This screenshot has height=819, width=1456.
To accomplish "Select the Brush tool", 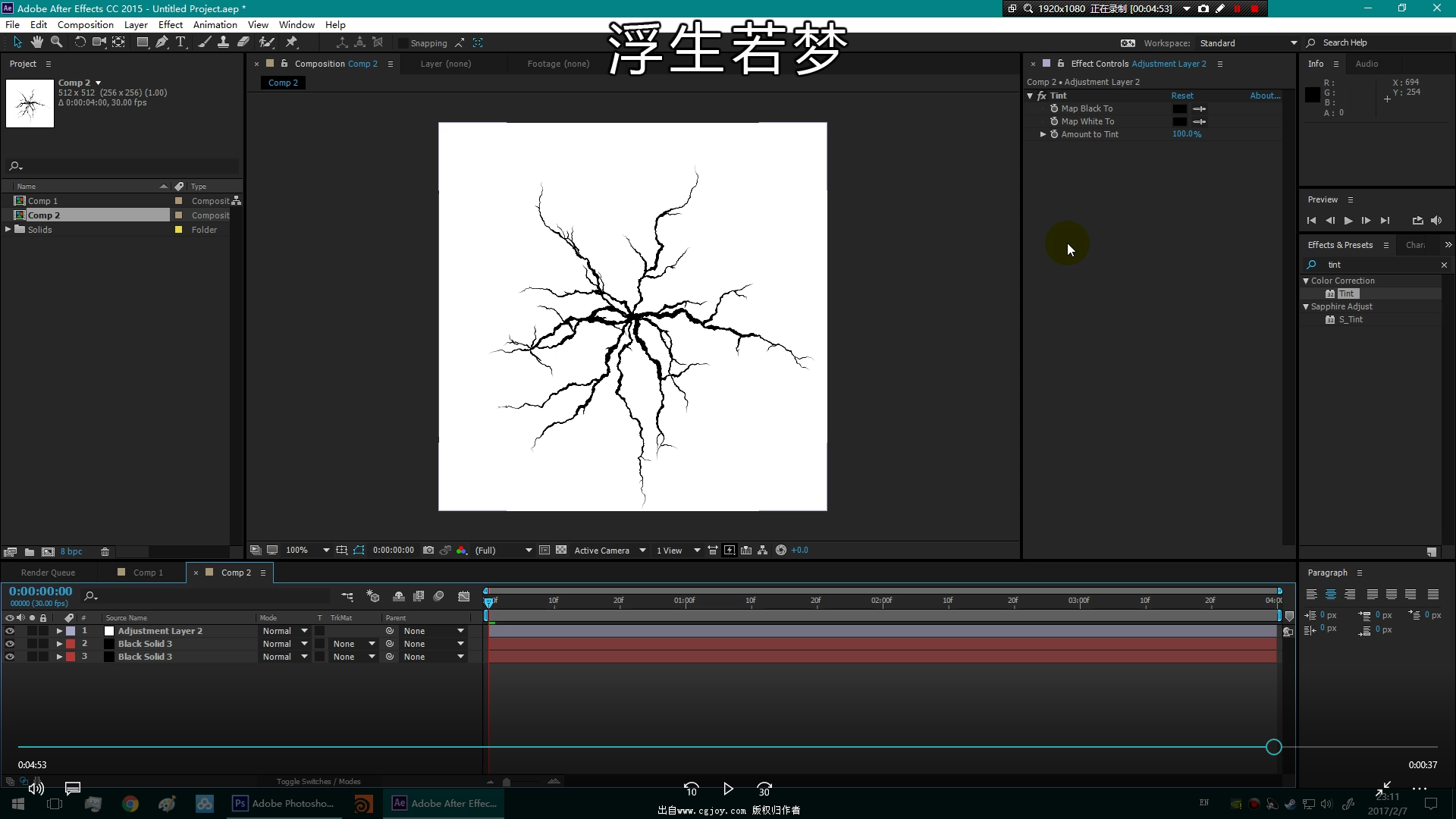I will (x=204, y=42).
